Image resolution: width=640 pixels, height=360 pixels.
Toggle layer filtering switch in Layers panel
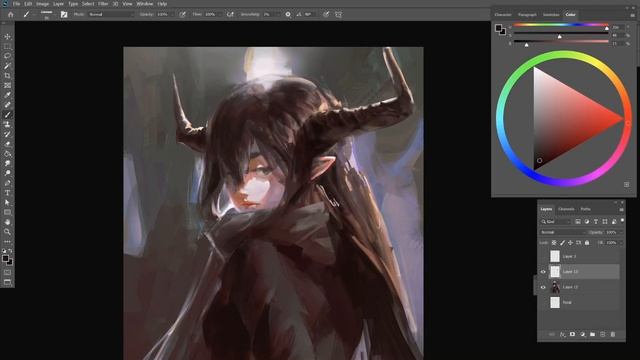(x=622, y=221)
